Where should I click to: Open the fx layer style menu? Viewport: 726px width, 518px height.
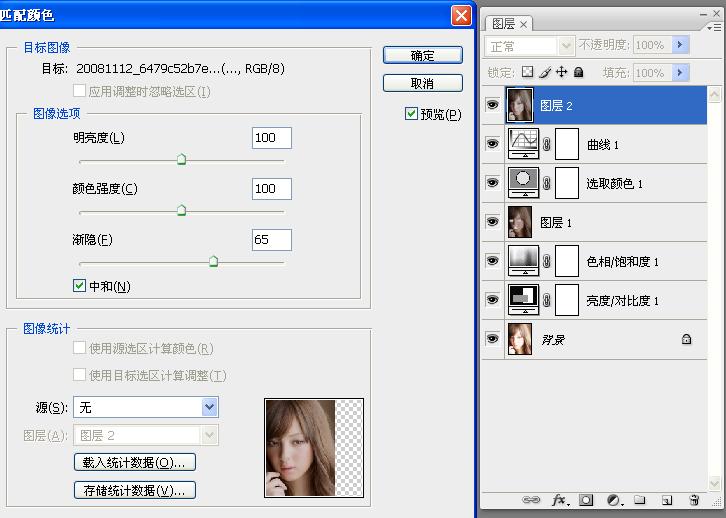[x=560, y=500]
